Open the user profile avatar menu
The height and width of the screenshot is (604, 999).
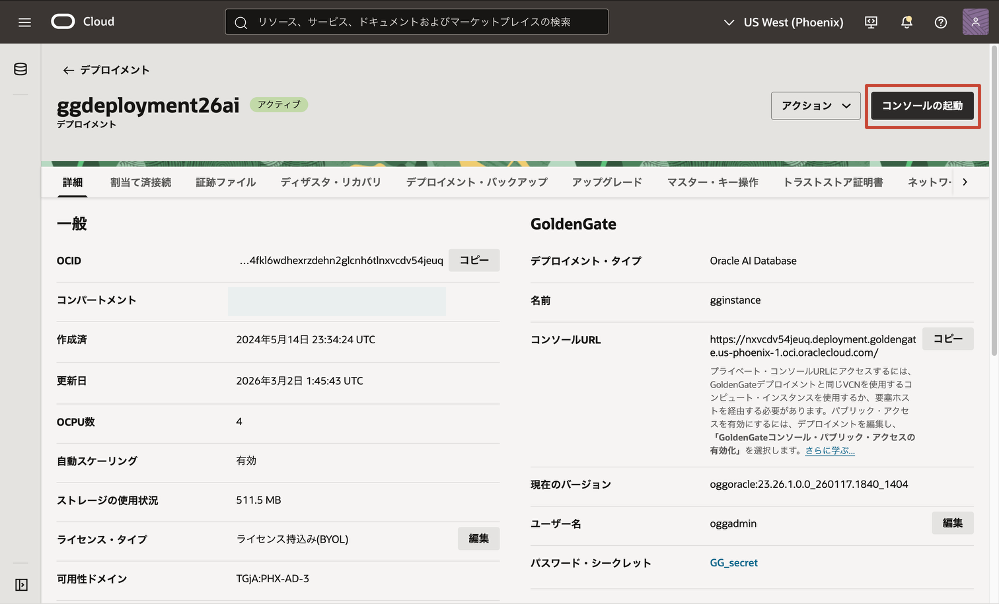point(975,22)
